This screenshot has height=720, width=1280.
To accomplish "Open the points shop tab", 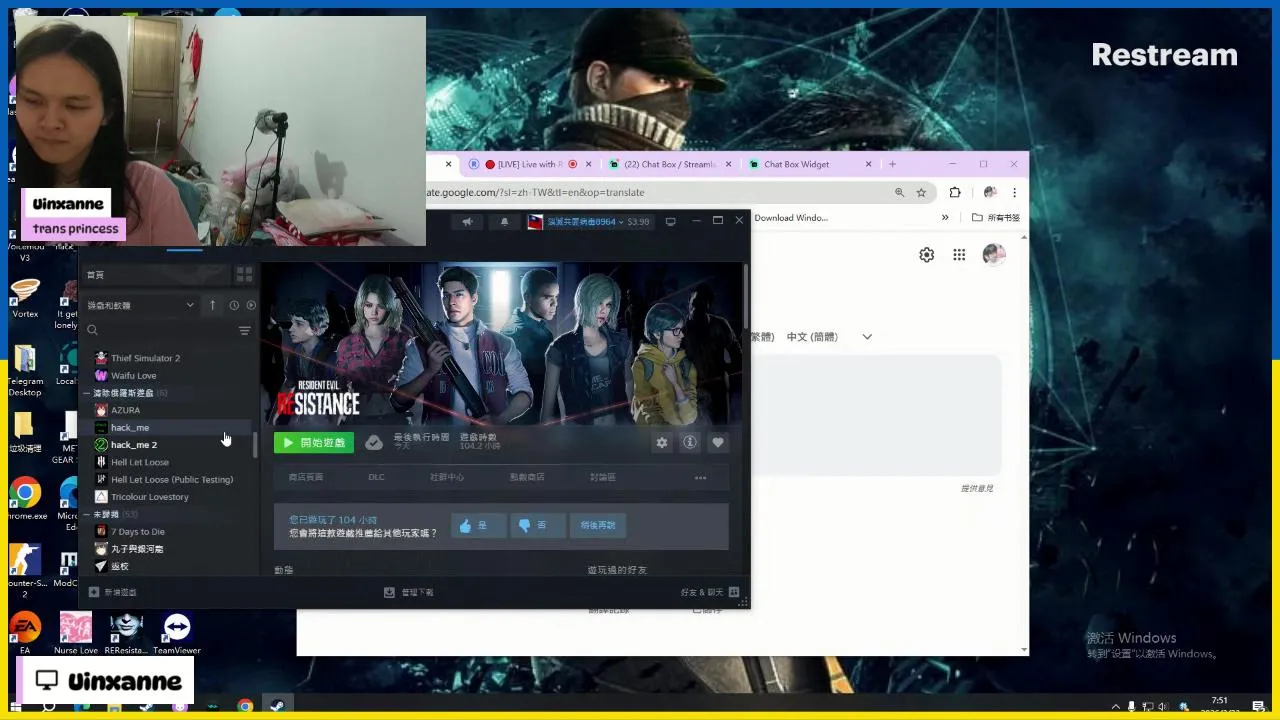I will 527,477.
